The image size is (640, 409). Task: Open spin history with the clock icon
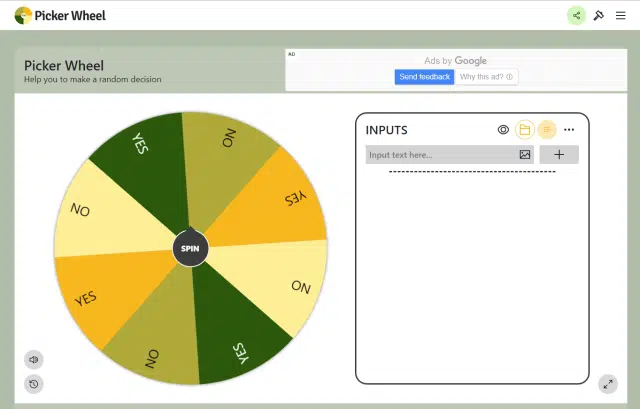coord(34,384)
